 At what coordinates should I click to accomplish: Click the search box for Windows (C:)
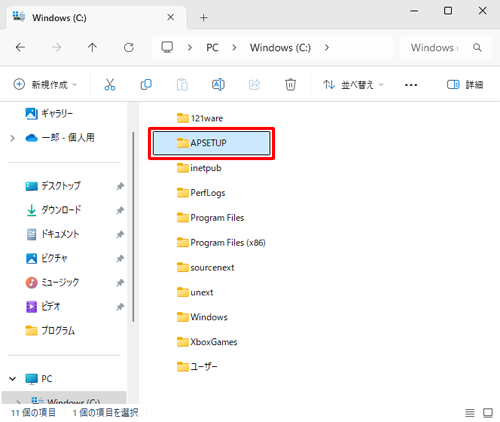[x=445, y=48]
